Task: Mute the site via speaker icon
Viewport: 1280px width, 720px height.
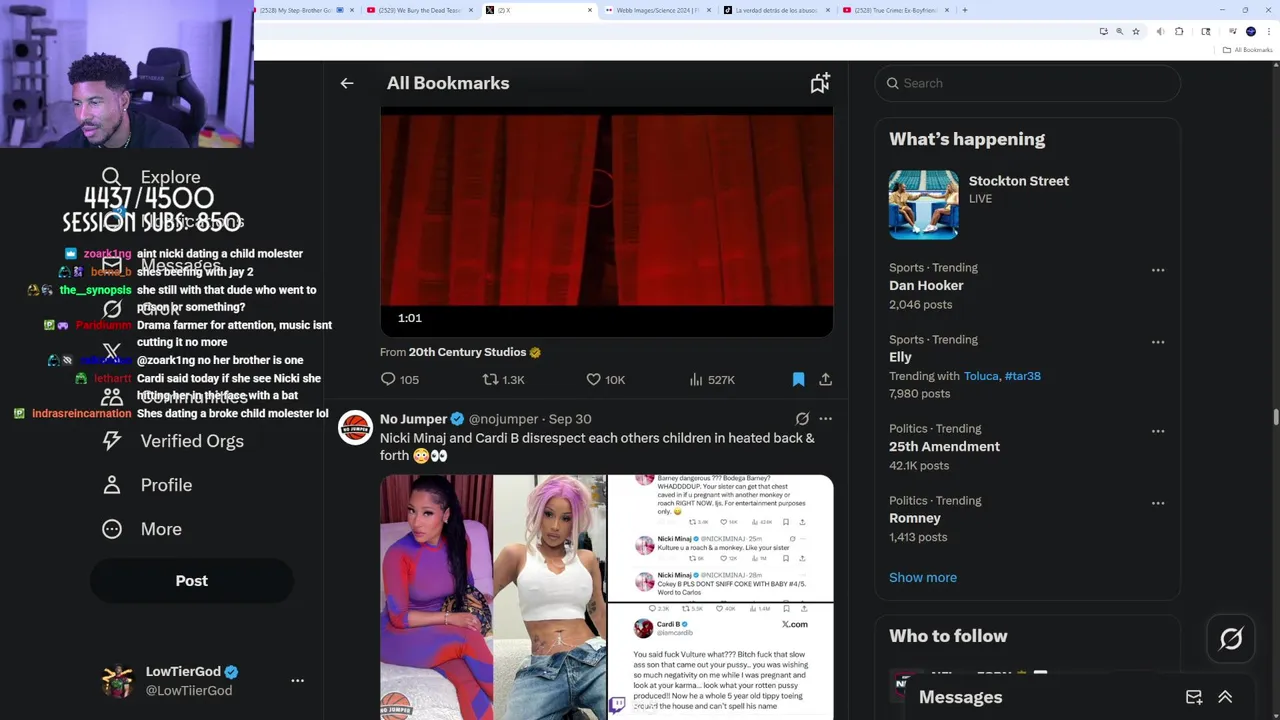Action: pos(1160,32)
